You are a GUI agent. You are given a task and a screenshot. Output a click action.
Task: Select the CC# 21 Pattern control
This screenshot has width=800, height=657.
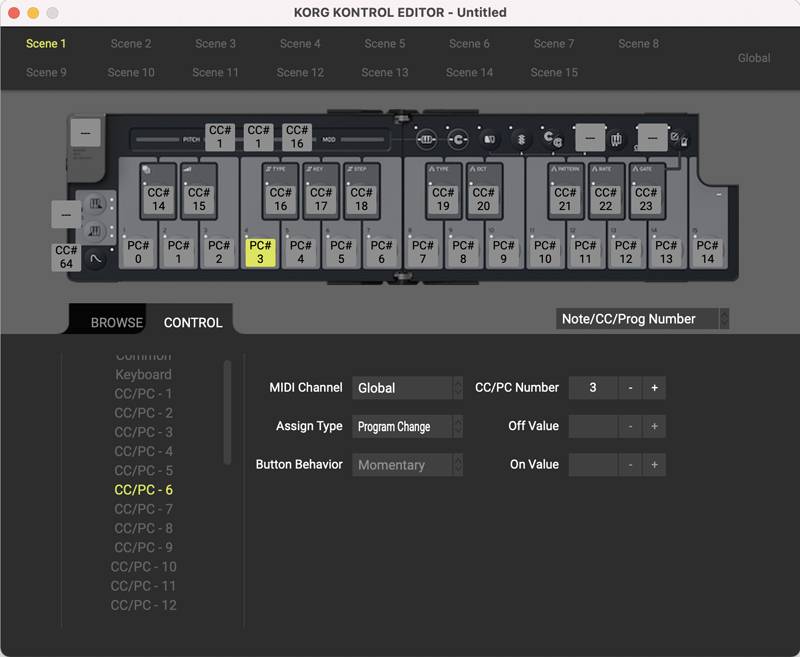click(x=565, y=199)
